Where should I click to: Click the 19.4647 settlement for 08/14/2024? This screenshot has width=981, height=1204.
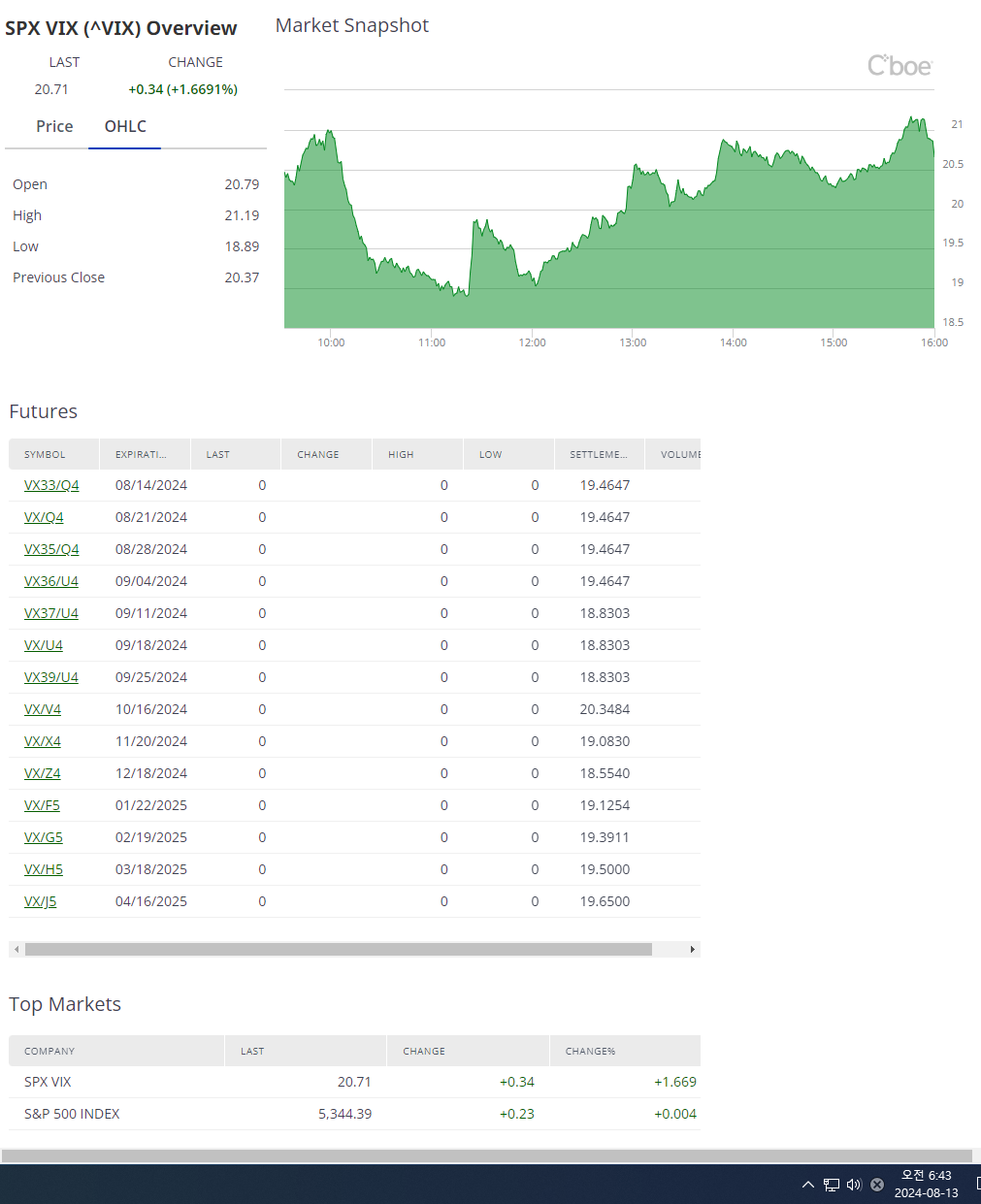(x=605, y=485)
